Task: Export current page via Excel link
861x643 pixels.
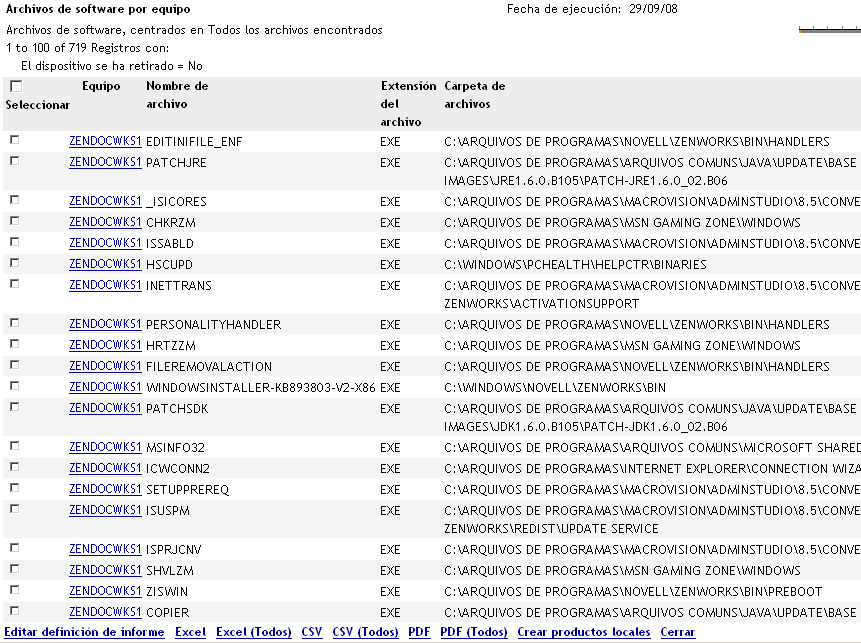Action: [191, 632]
